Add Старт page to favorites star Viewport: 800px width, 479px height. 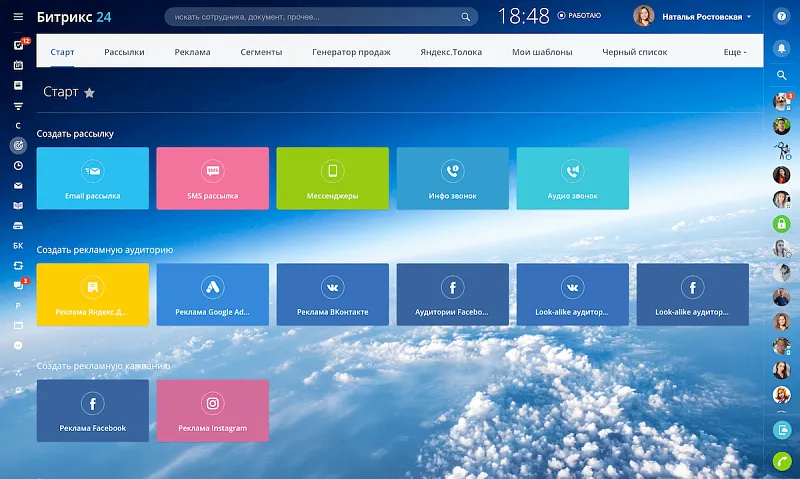(89, 93)
